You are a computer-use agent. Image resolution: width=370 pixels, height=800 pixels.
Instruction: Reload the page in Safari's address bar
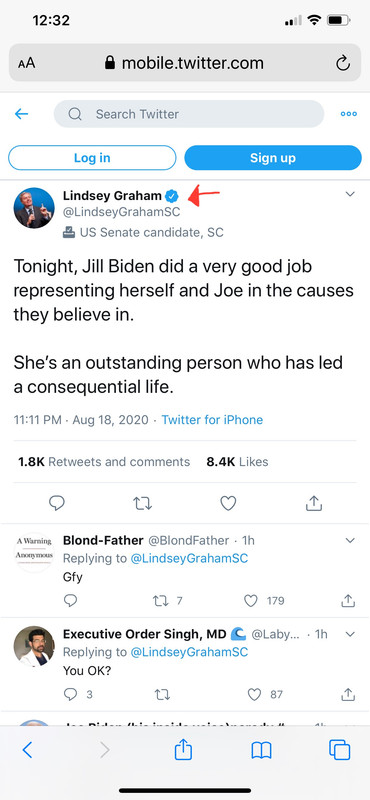(342, 63)
